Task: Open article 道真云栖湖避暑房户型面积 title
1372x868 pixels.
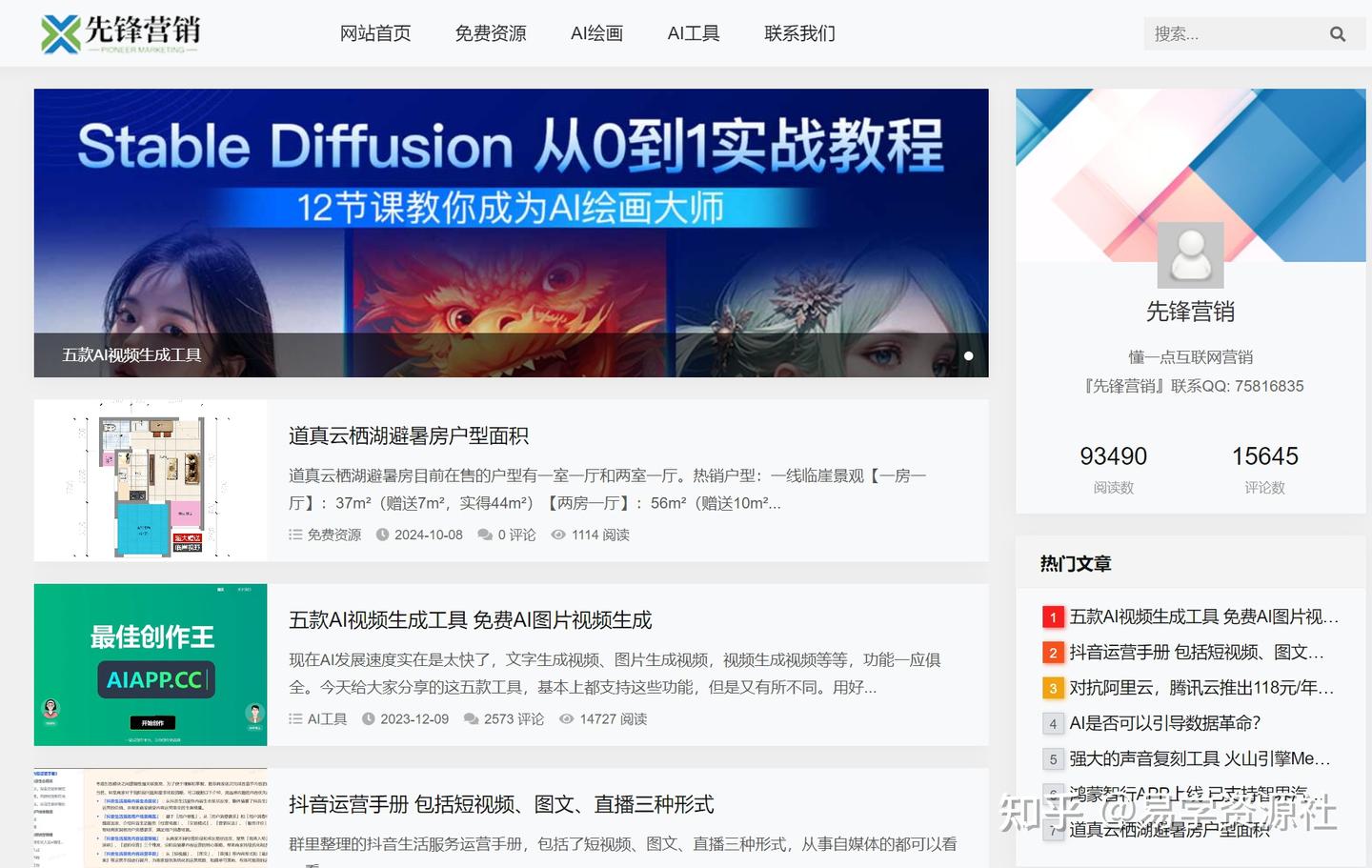Action: pyautogui.click(x=409, y=435)
